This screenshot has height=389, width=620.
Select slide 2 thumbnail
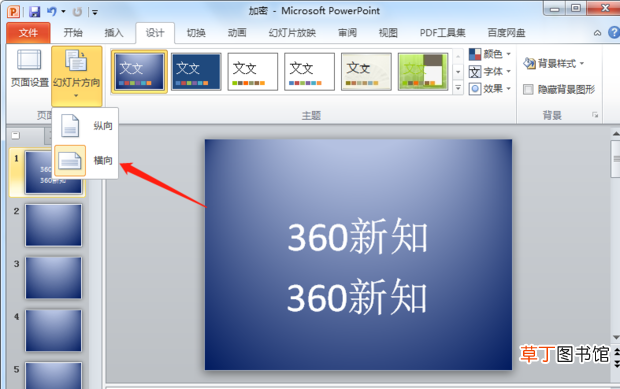click(x=53, y=225)
